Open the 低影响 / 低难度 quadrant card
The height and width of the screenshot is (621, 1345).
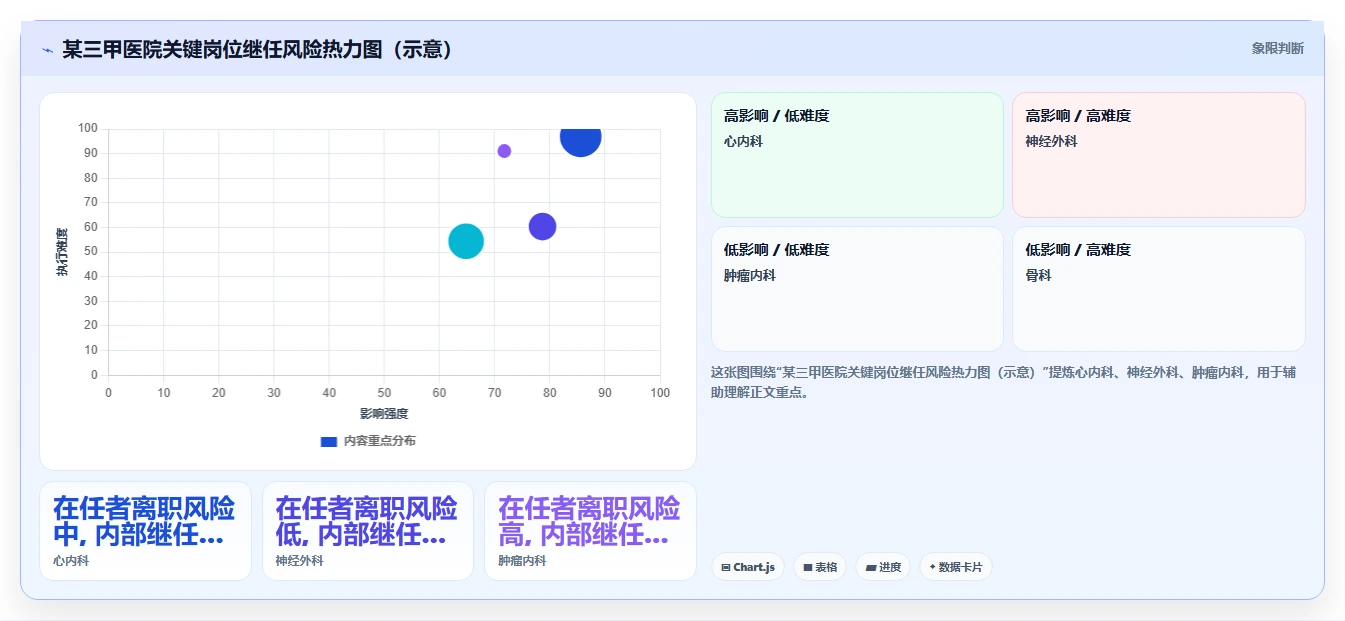[x=857, y=289]
